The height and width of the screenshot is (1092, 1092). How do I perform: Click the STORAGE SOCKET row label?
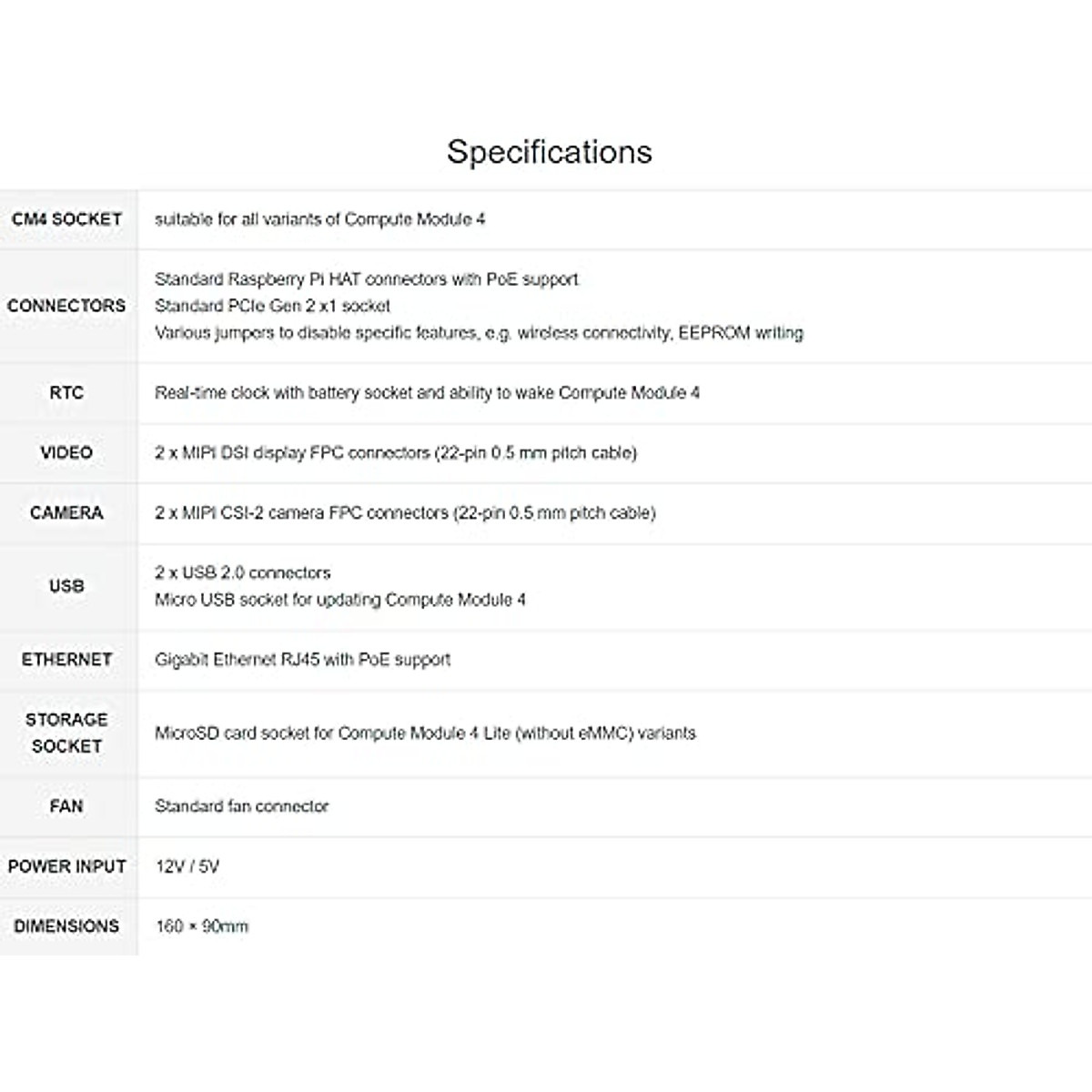pyautogui.click(x=66, y=733)
